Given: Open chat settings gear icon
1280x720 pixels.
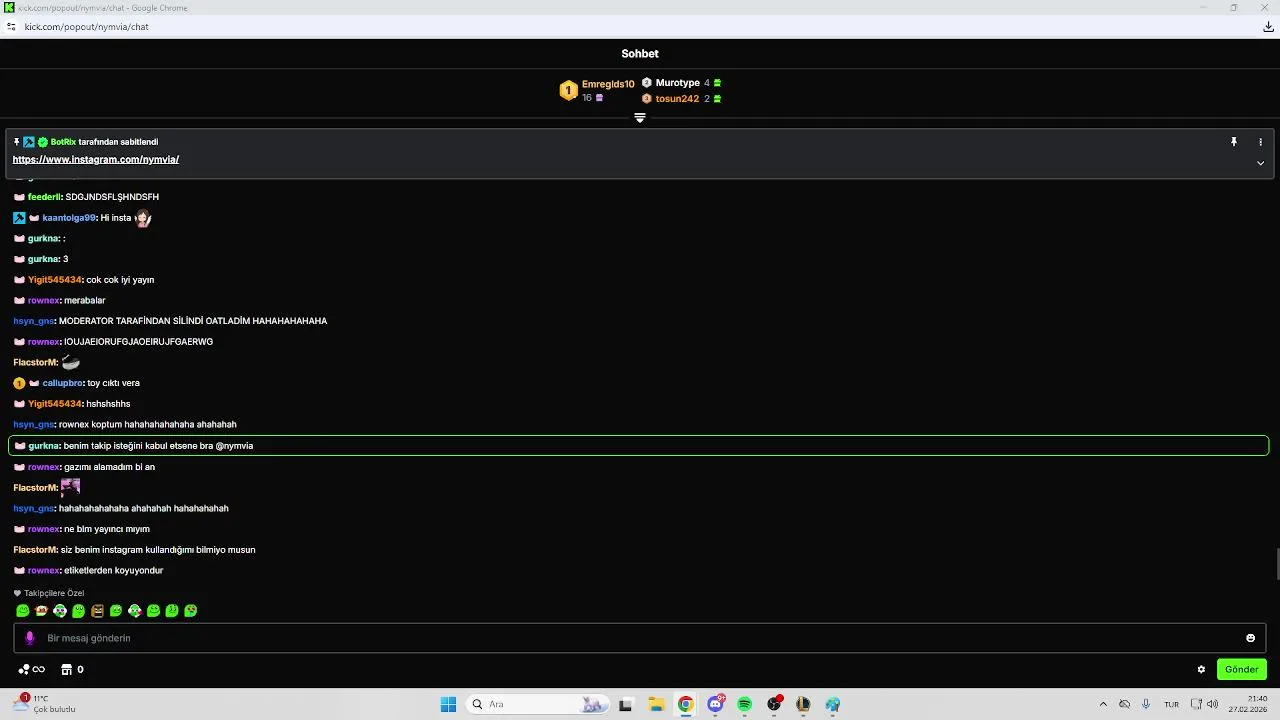Looking at the screenshot, I should (1201, 670).
